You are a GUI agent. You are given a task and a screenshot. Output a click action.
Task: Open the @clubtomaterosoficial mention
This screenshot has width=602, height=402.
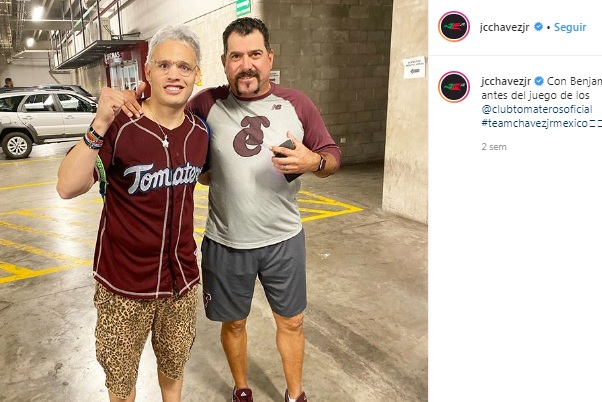535,109
